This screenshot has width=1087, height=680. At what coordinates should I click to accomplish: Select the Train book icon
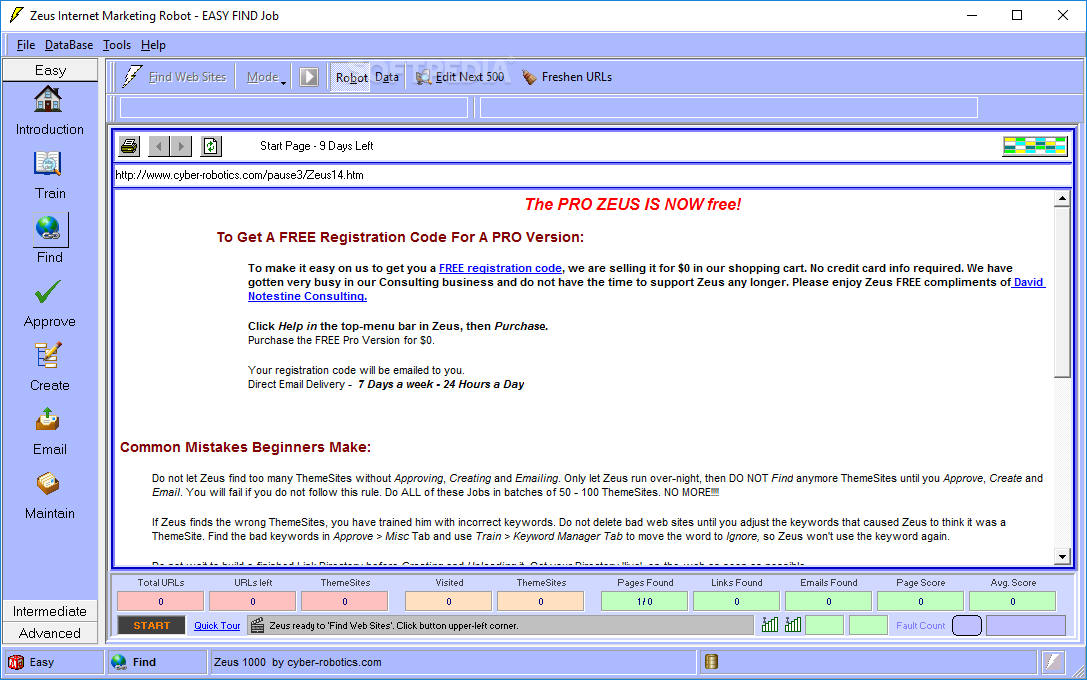48,164
